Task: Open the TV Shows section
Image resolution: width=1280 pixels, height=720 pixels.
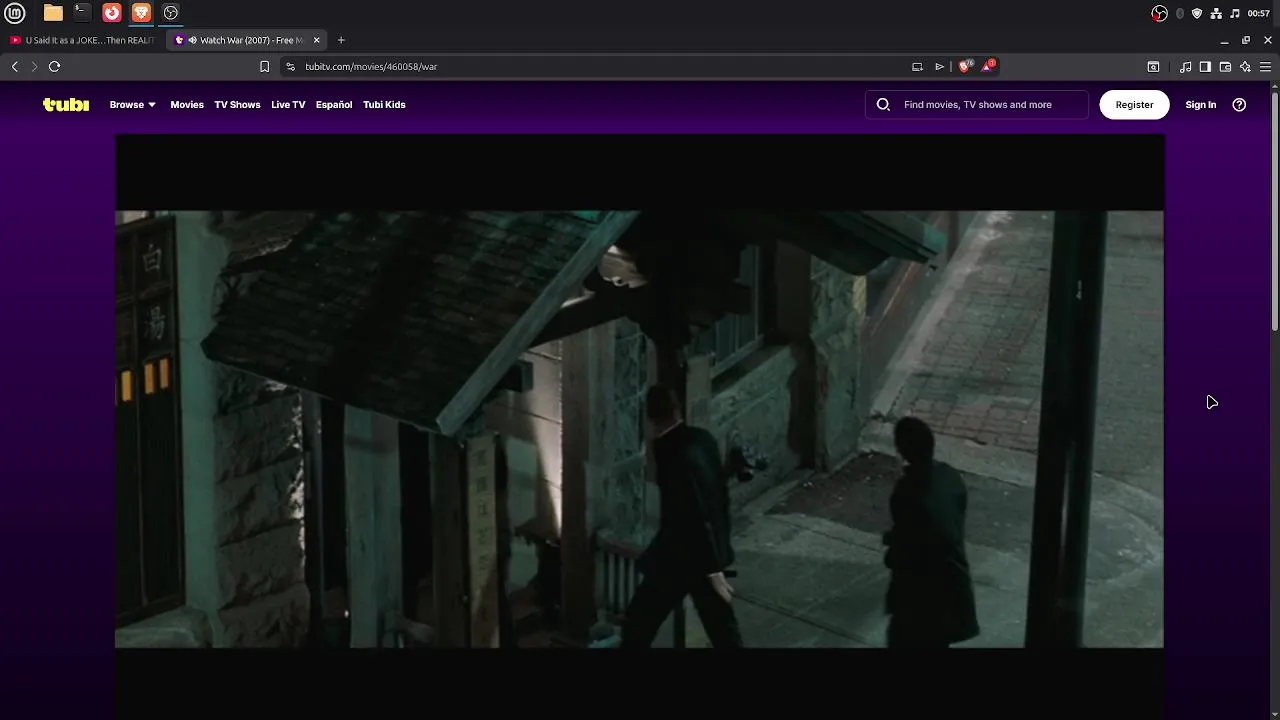Action: 237,105
